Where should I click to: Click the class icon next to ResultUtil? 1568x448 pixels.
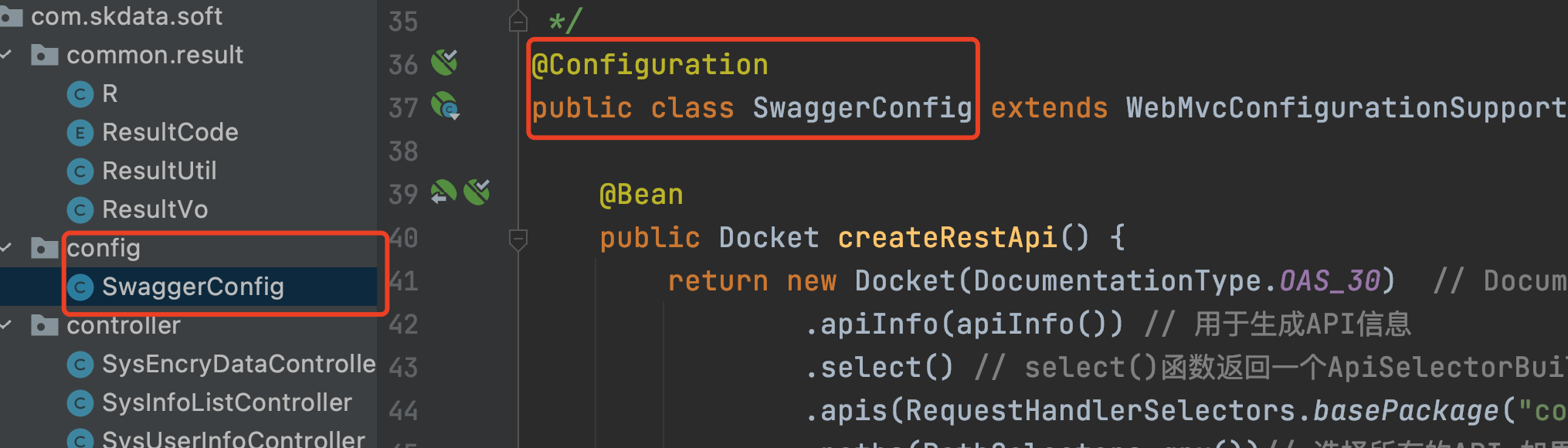tap(80, 171)
